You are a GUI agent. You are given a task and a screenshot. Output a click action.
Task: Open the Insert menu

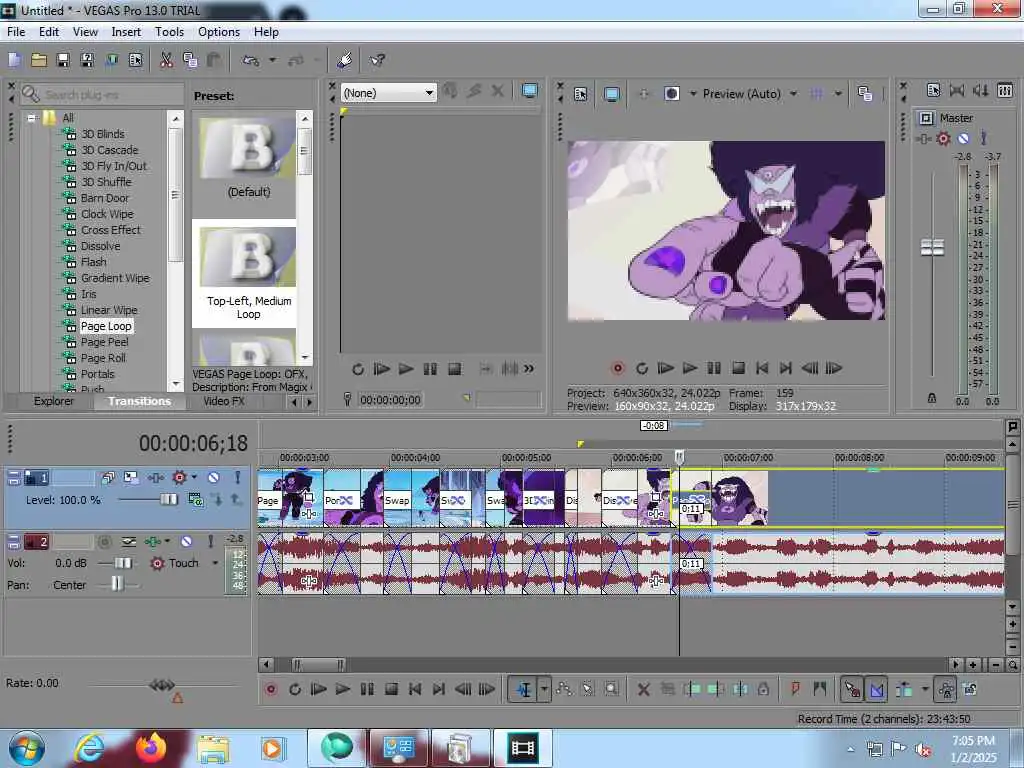click(x=126, y=32)
